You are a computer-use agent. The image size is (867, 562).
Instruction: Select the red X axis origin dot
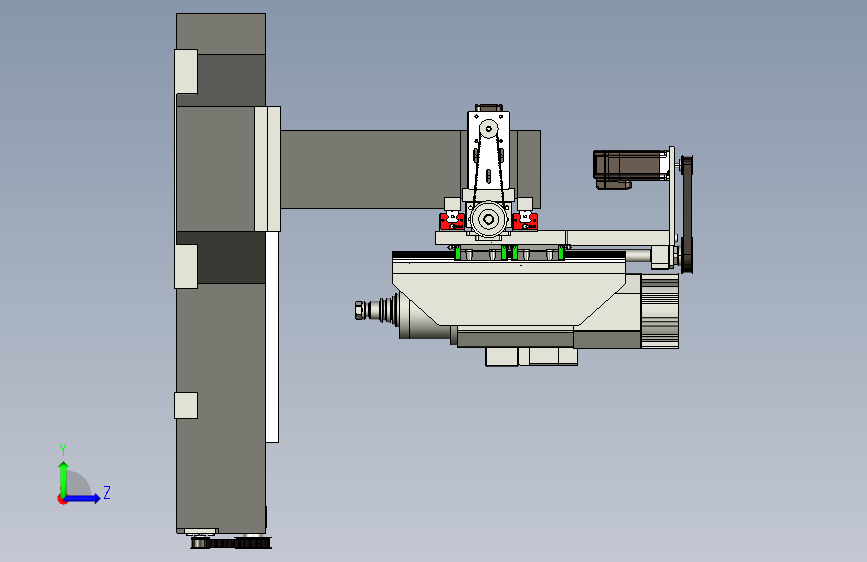[x=62, y=499]
